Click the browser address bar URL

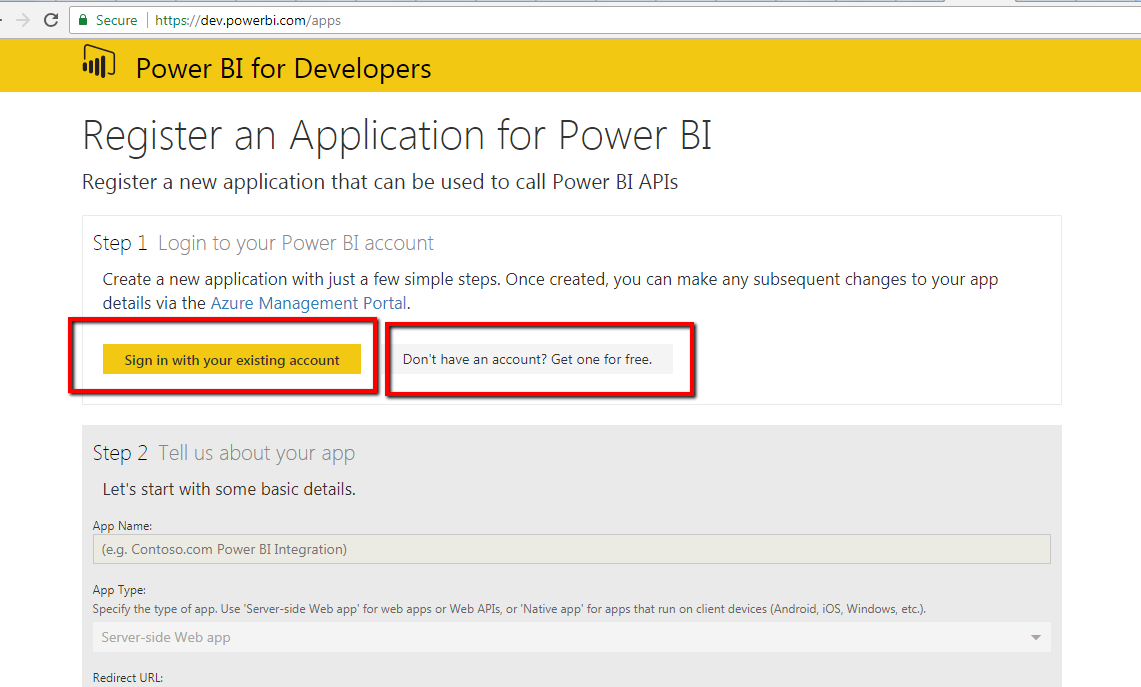click(247, 19)
